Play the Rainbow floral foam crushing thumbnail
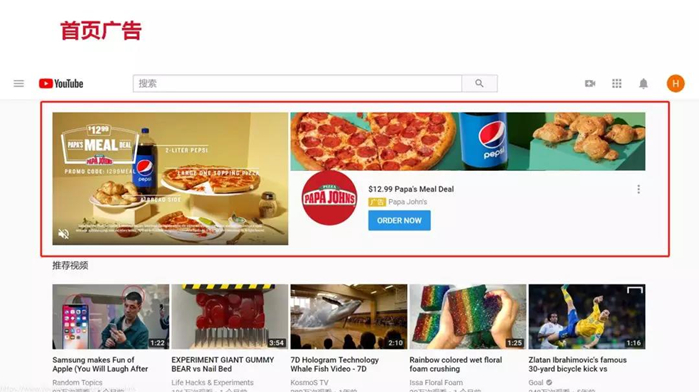 pos(468,317)
